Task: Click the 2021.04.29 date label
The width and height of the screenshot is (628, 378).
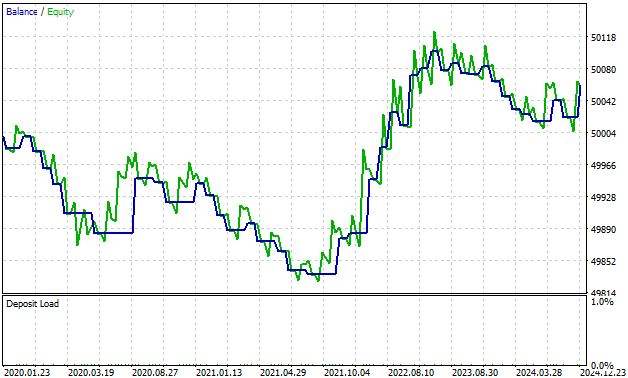Action: [283, 373]
